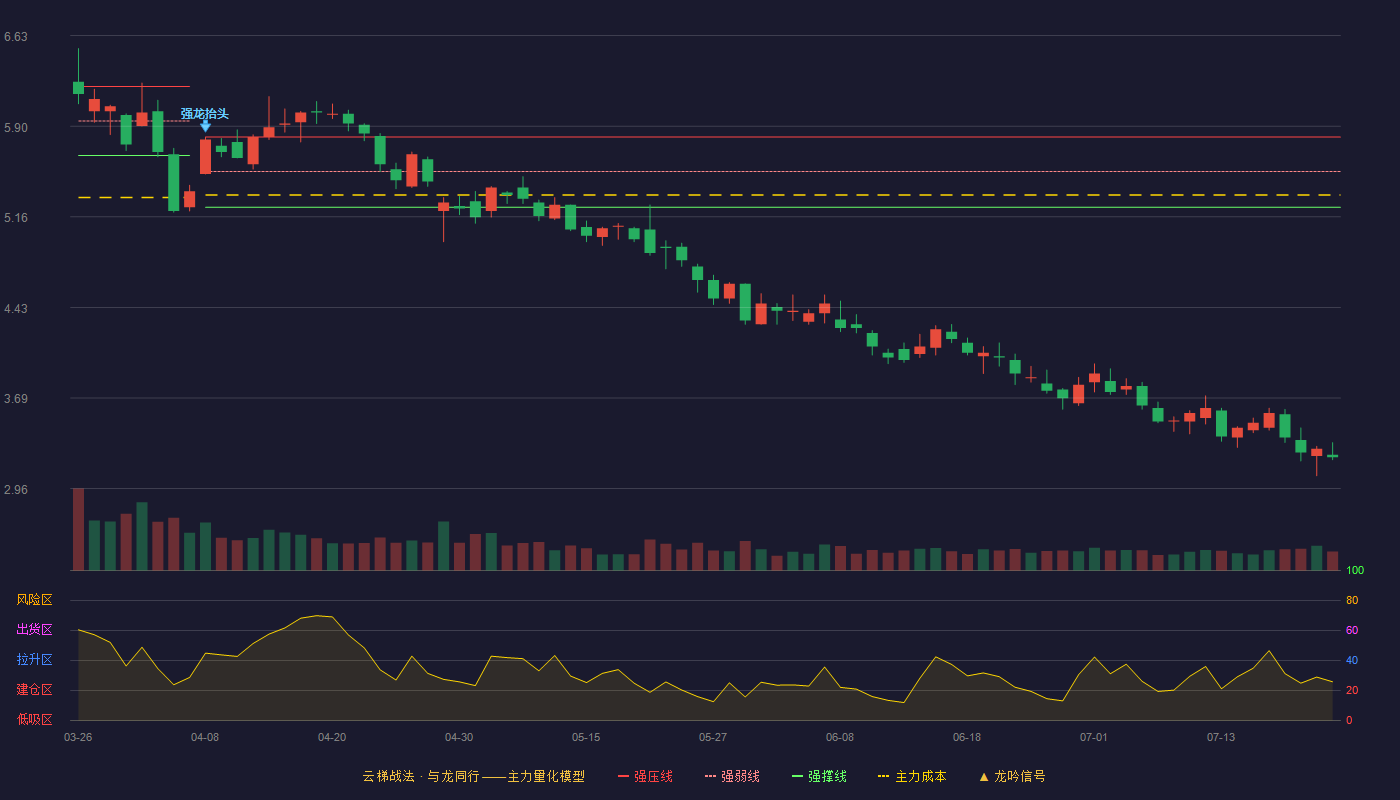Click the 05-27 date label
1400x800 pixels.
(x=713, y=737)
